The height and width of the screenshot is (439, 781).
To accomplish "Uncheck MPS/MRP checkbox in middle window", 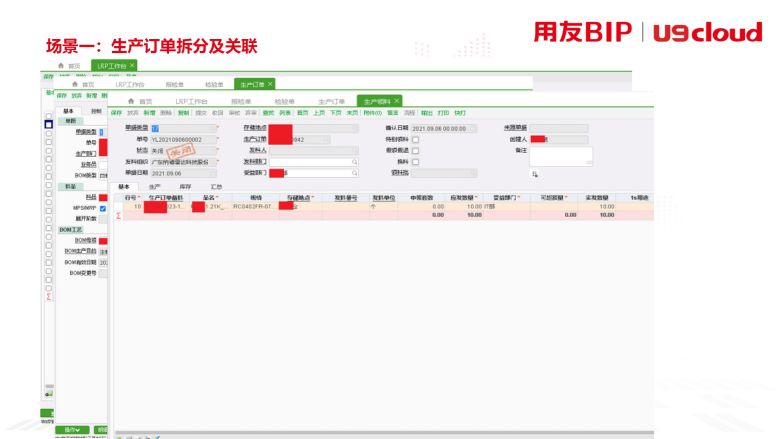I will (x=103, y=208).
